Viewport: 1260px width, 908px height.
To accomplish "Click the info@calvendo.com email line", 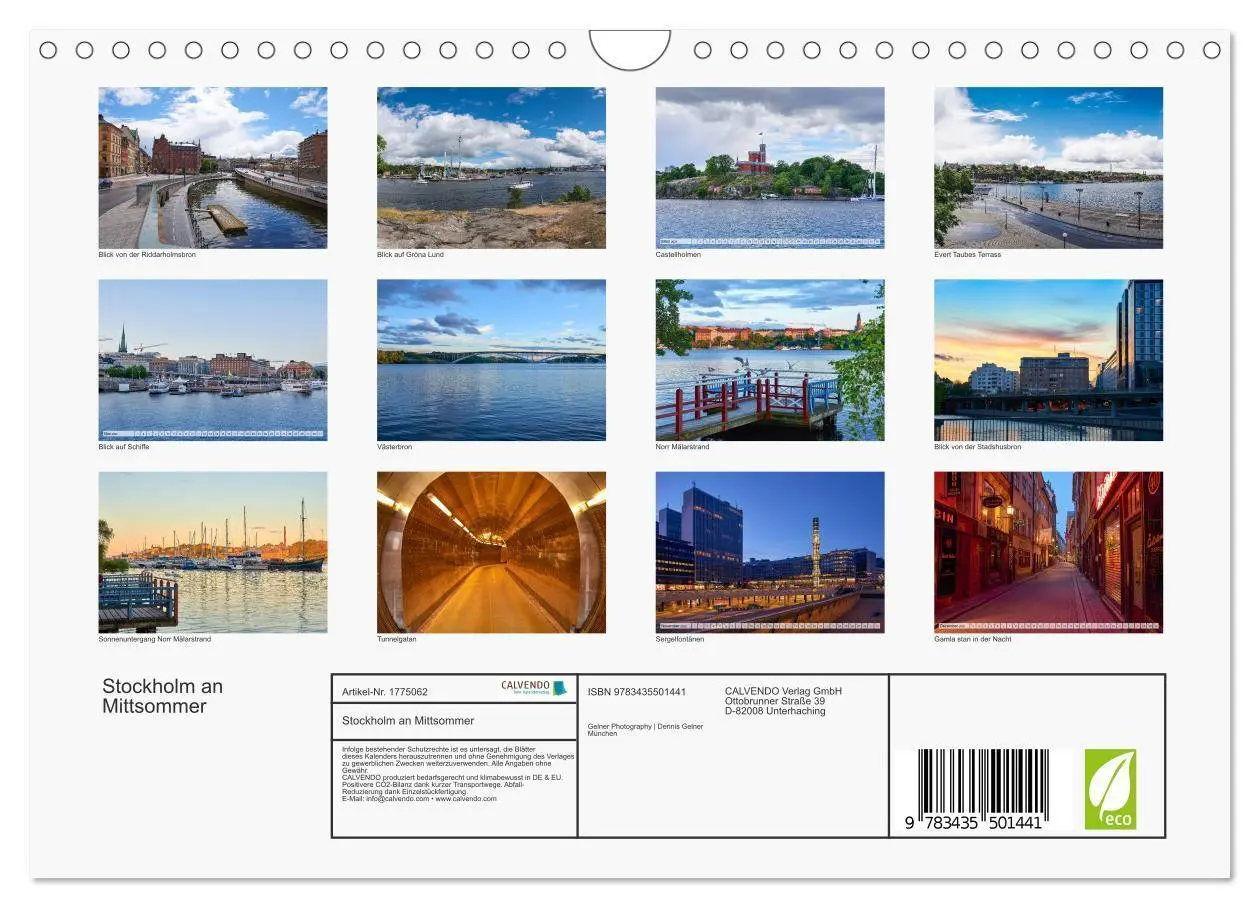I will (419, 799).
